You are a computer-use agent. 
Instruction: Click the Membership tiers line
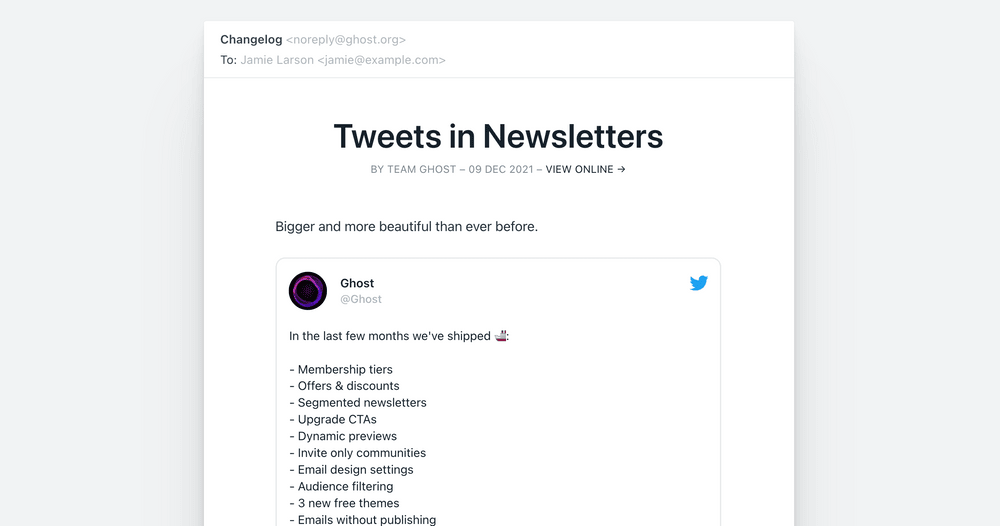[x=341, y=369]
